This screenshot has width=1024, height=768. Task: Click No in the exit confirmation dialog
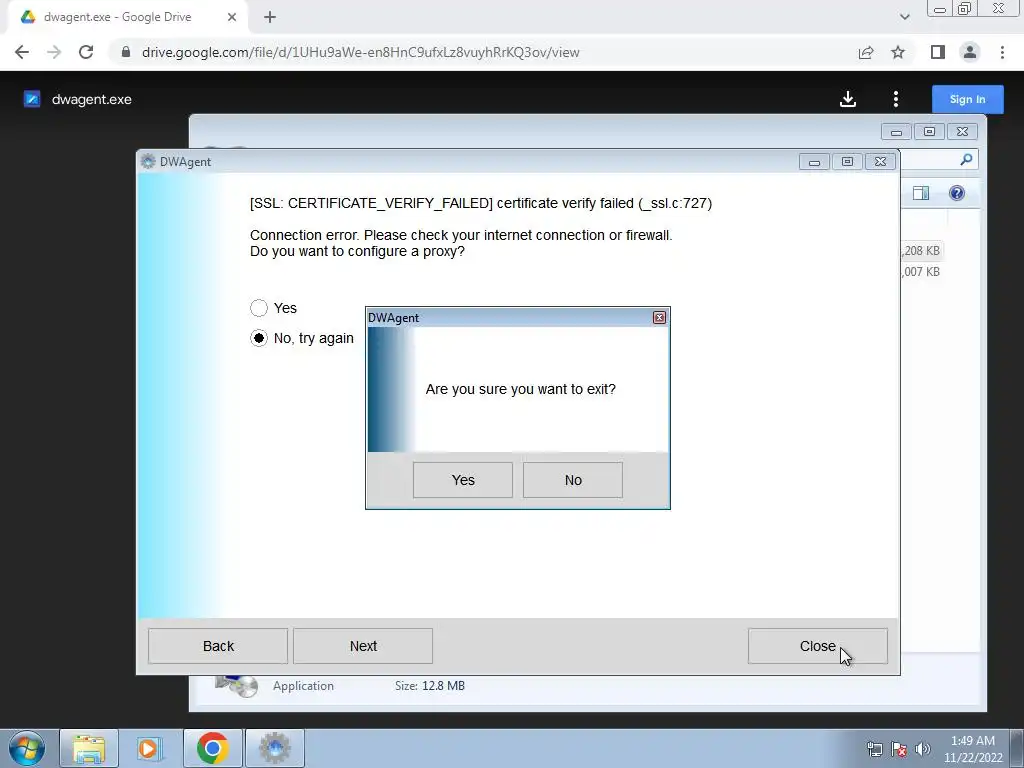[x=573, y=480]
